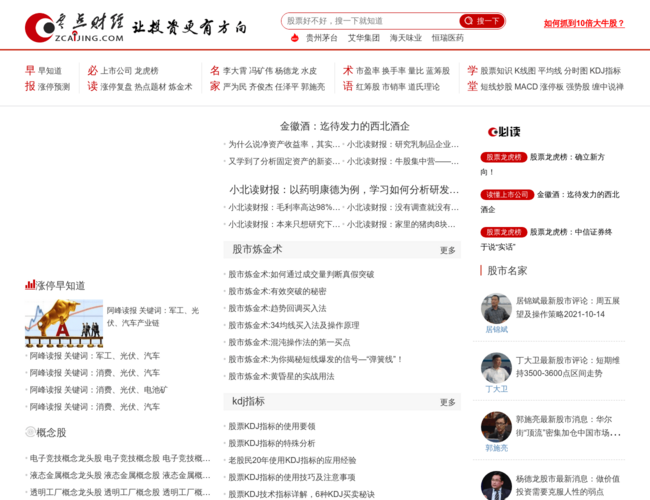
Task: Open 阿峰读报 关键词：消费、光伏、电池矿
Action: tap(99, 390)
